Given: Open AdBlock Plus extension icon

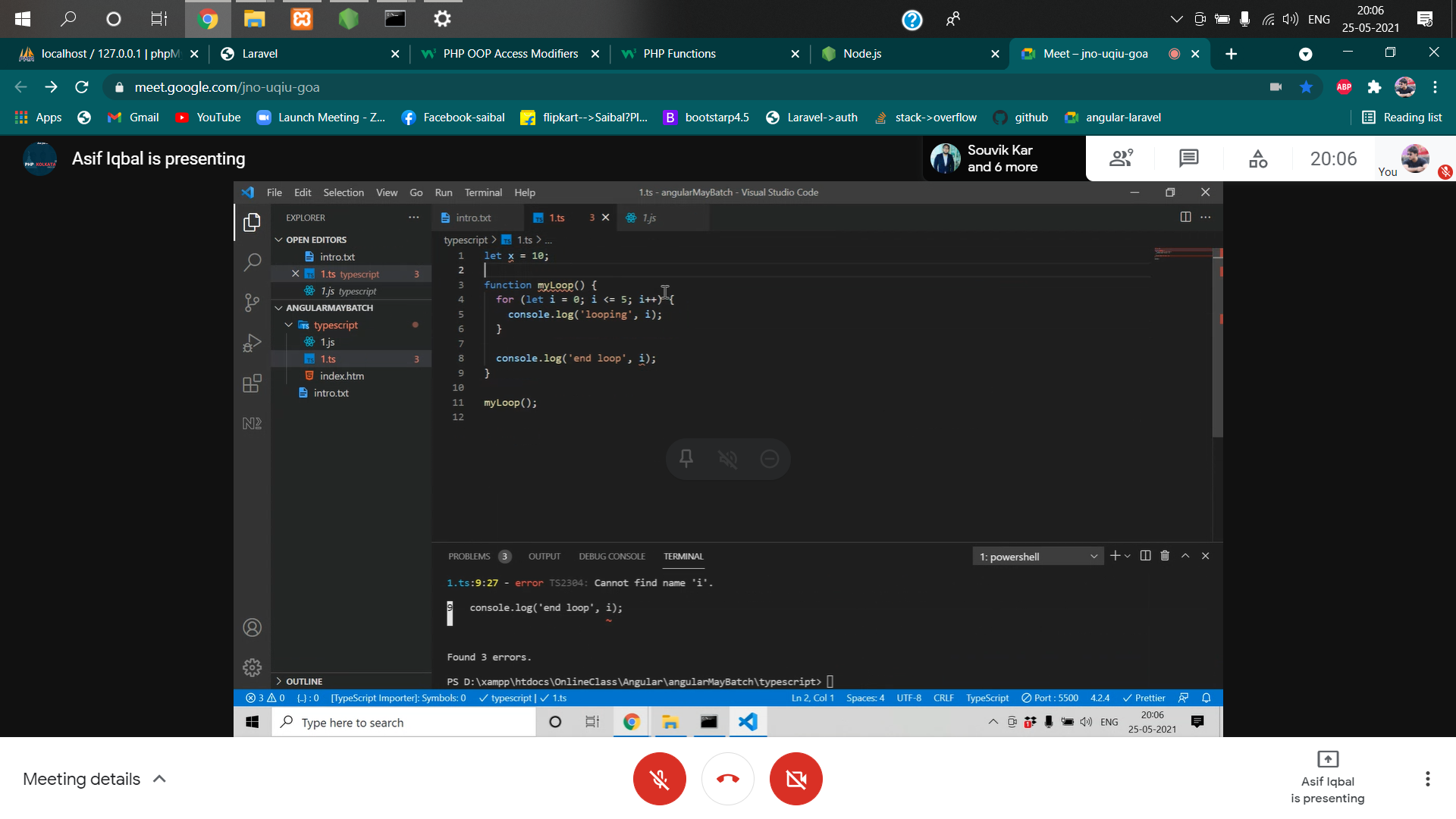Looking at the screenshot, I should (x=1345, y=87).
